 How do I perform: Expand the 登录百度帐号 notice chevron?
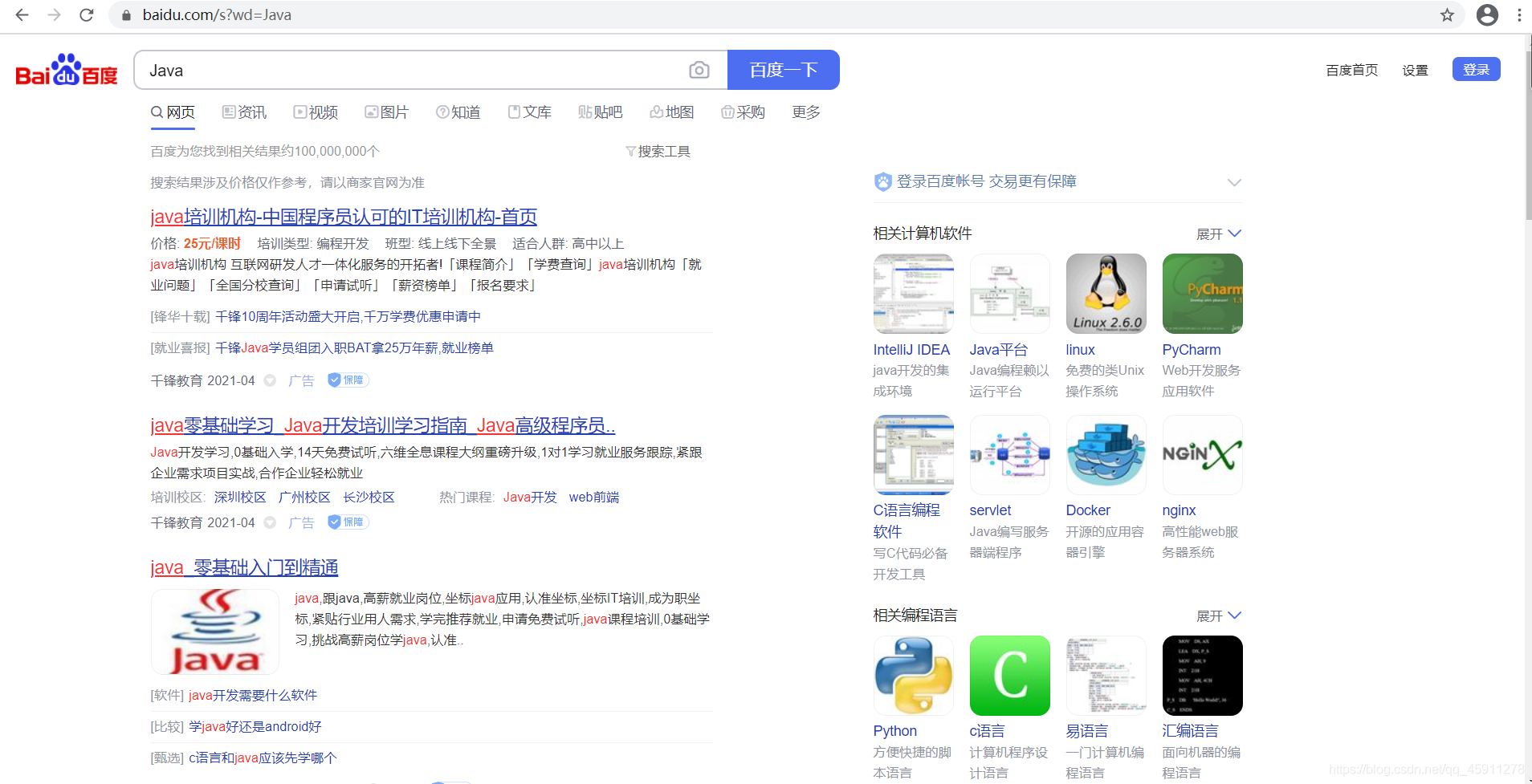pos(1234,183)
